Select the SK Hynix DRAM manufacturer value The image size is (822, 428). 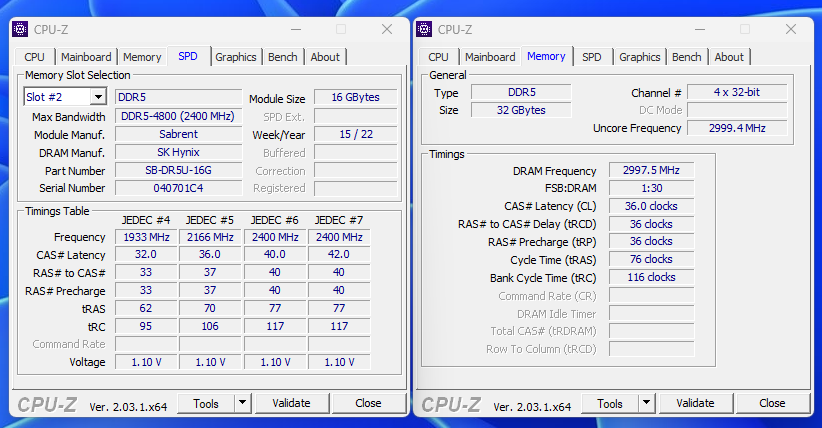tap(178, 152)
